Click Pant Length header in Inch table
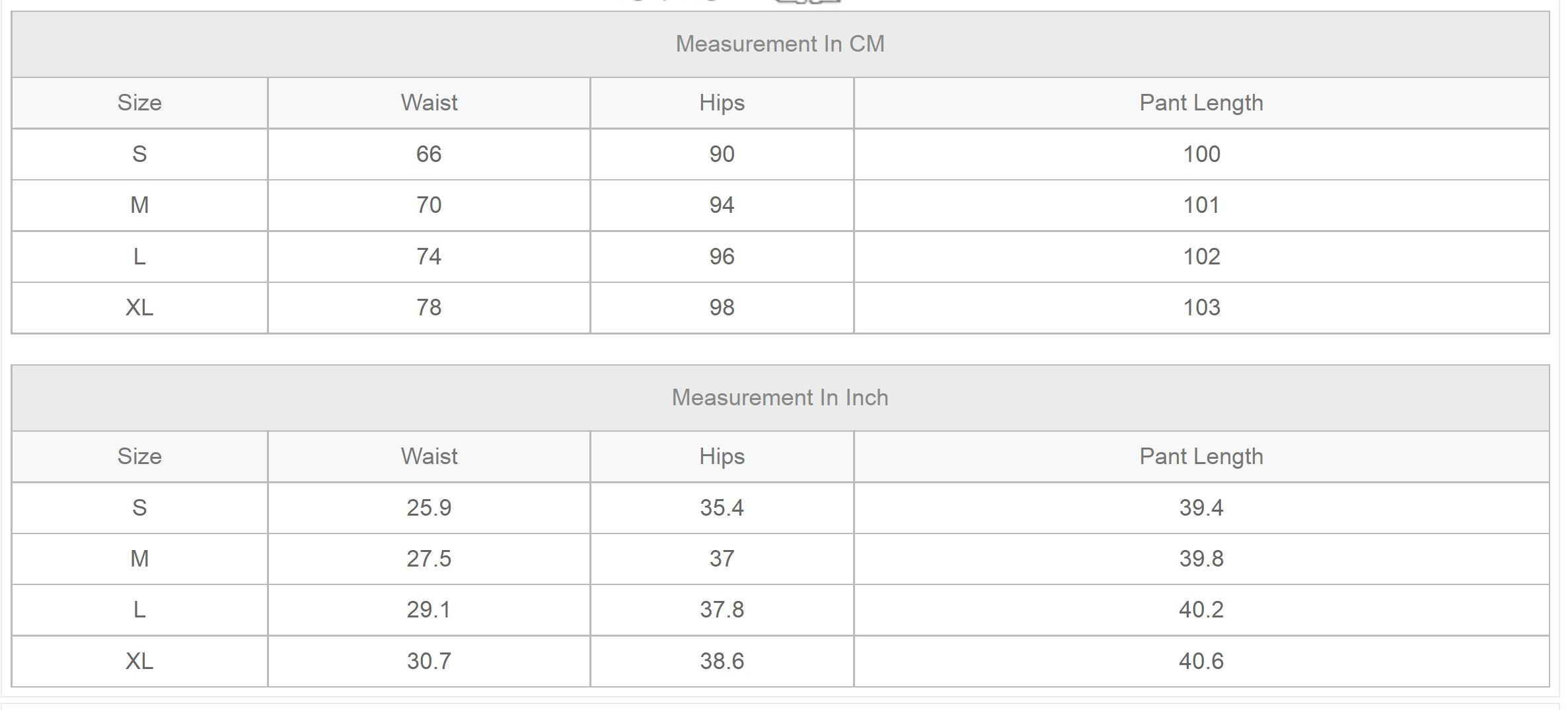The width and height of the screenshot is (1568, 710). point(1201,456)
